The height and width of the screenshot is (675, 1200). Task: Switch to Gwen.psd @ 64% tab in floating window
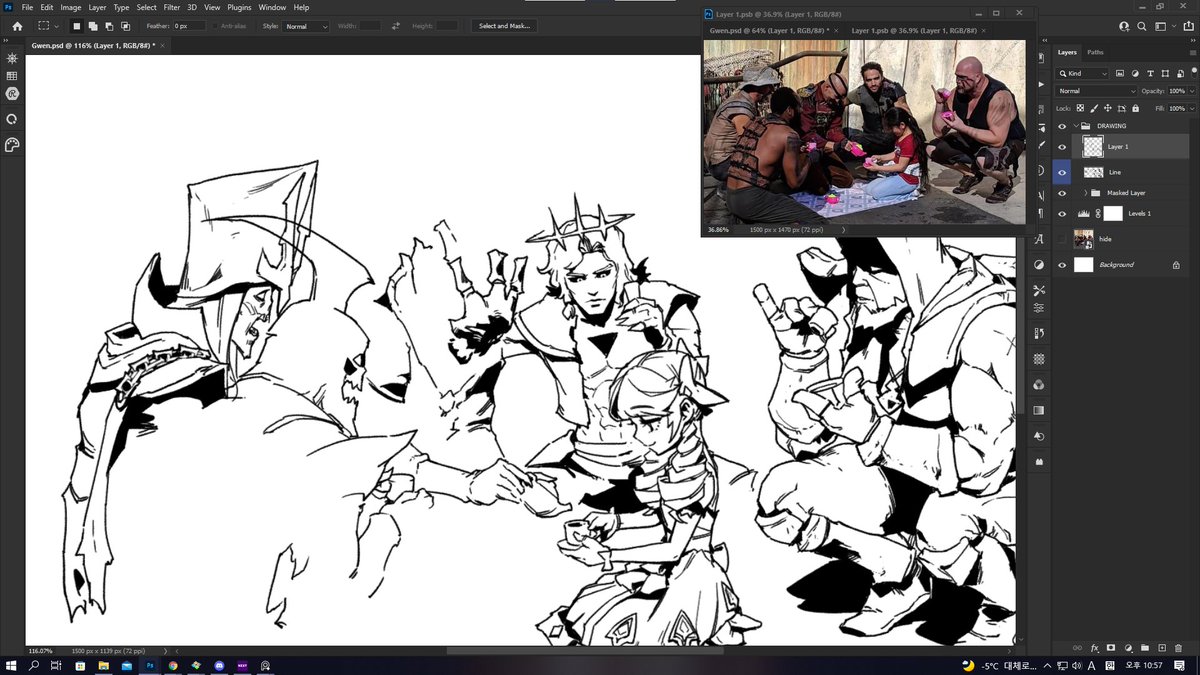coord(769,31)
